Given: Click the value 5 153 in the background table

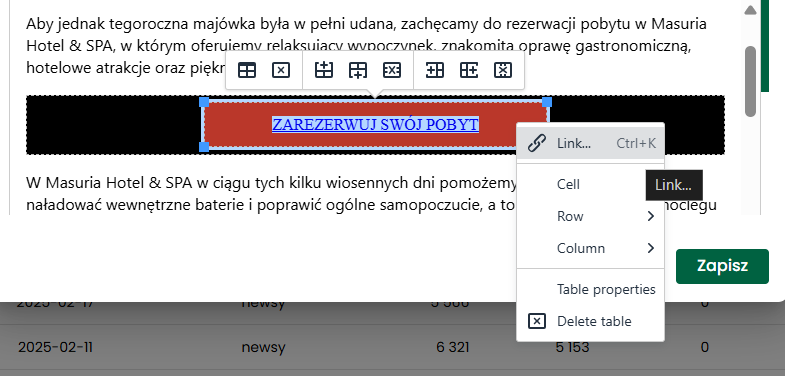Looking at the screenshot, I should tap(572, 347).
